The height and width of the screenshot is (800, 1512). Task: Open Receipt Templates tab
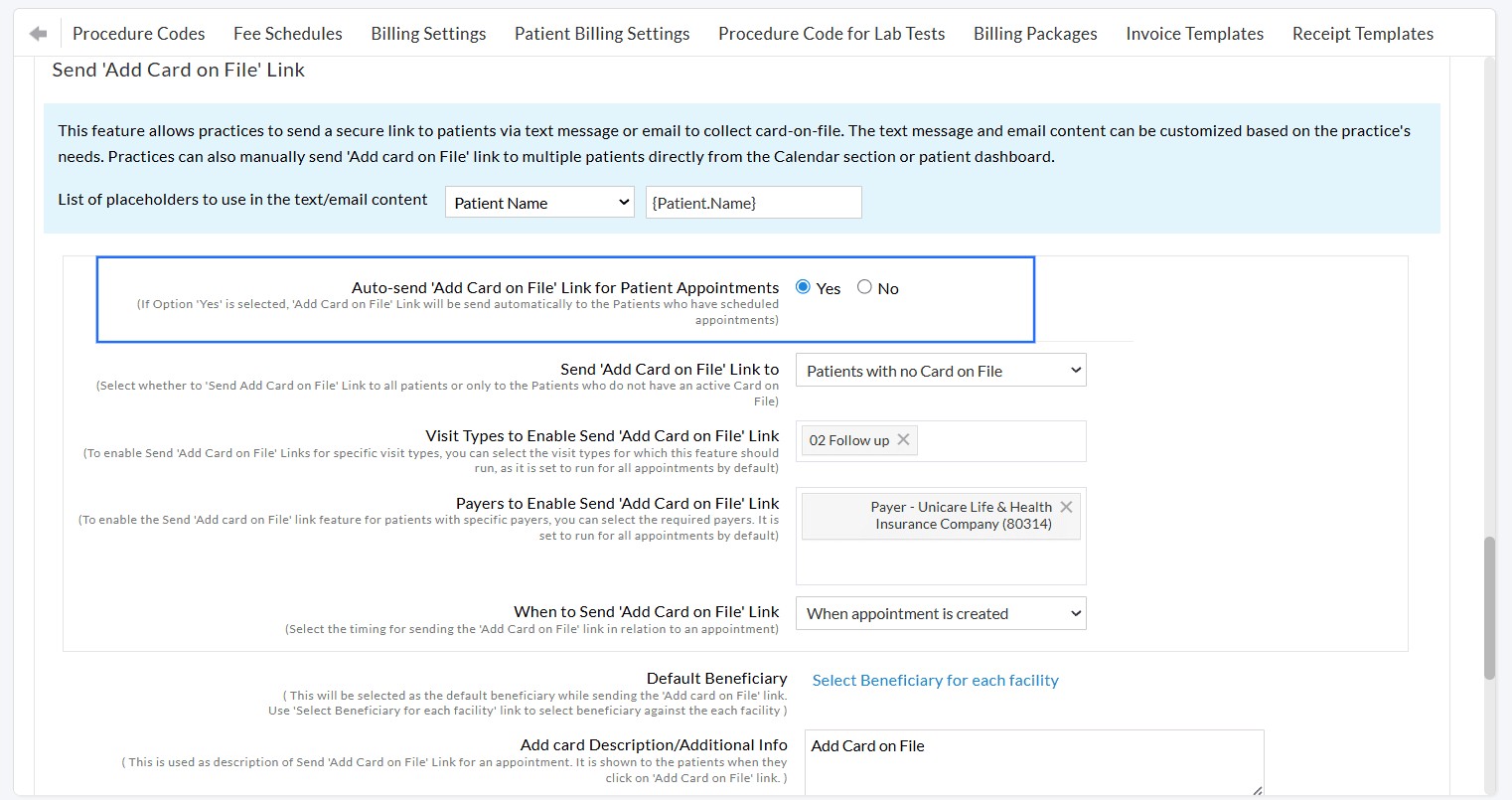1363,34
